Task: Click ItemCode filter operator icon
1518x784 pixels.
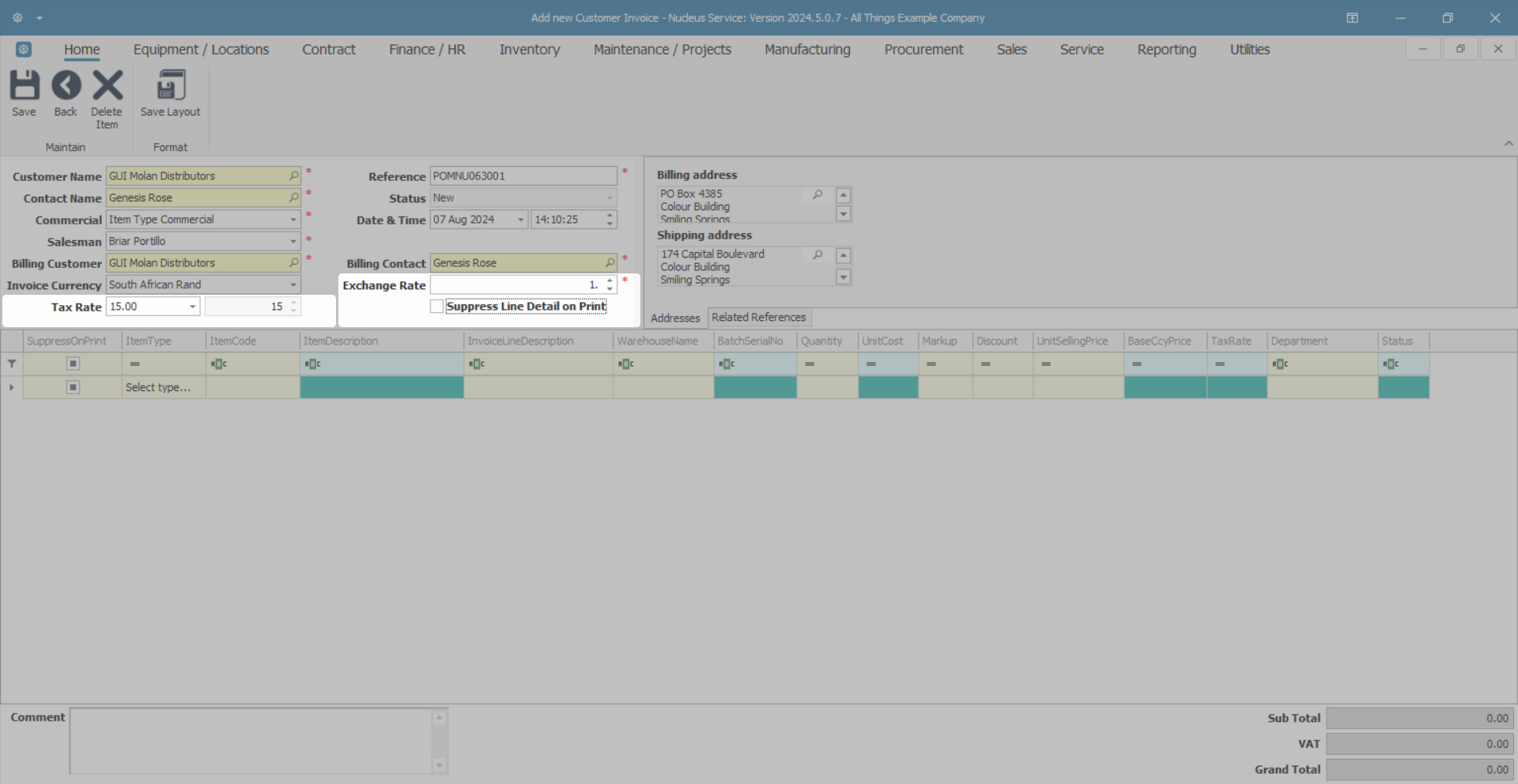Action: coord(219,364)
